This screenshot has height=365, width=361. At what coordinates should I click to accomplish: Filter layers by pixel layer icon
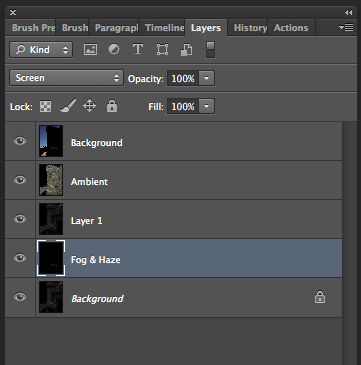[90, 50]
